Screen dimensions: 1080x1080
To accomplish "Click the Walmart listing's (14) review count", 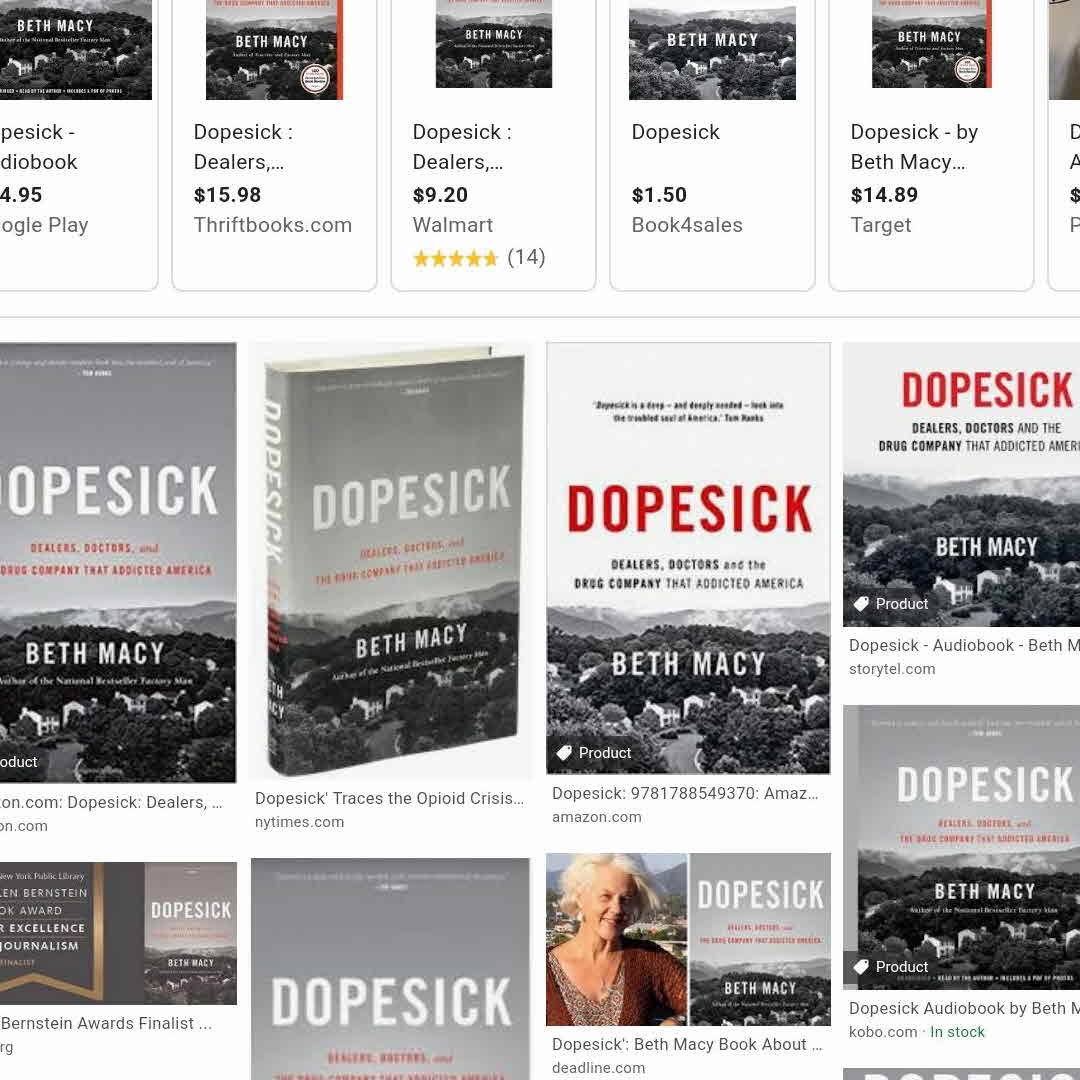I will [x=526, y=258].
